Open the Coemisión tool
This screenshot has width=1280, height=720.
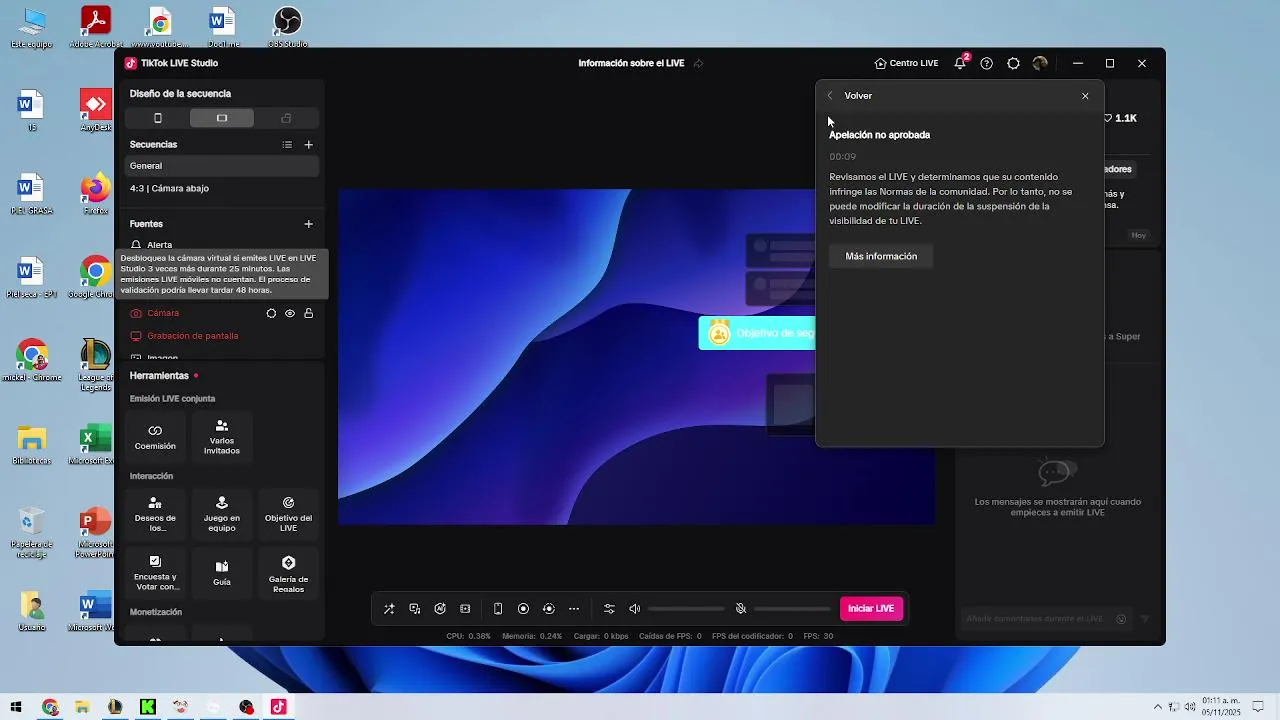coord(155,437)
